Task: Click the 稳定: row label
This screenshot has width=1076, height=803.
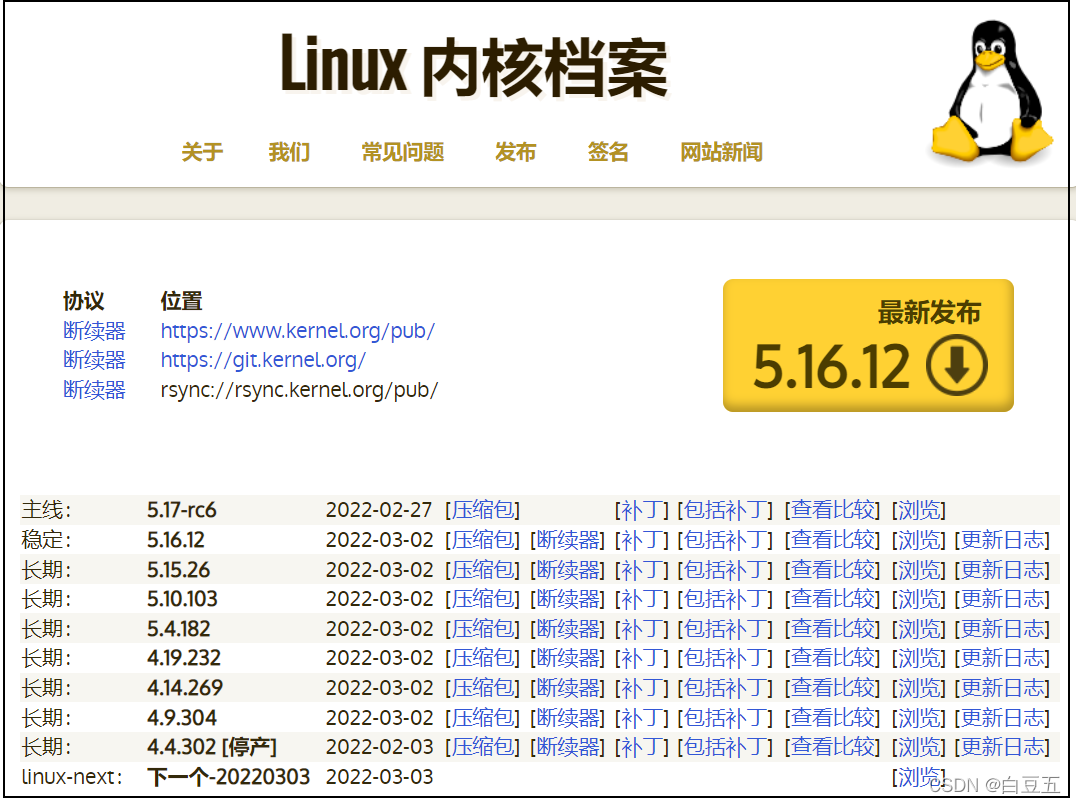Action: pyautogui.click(x=47, y=540)
